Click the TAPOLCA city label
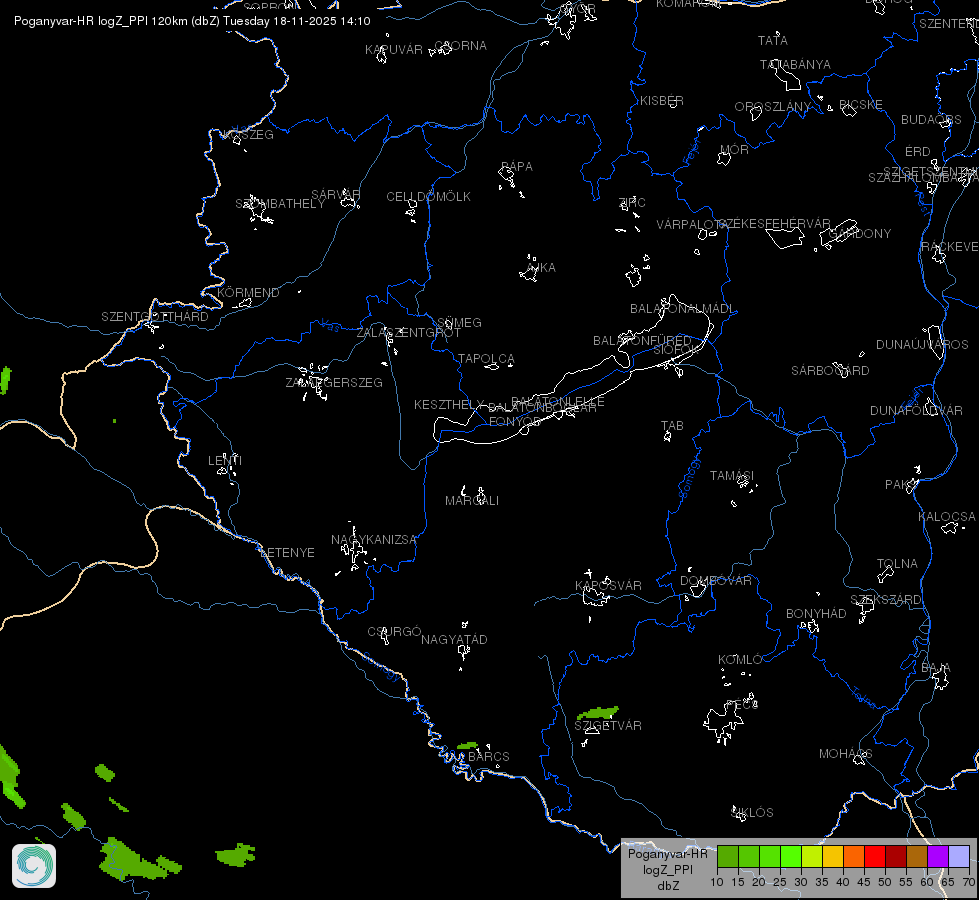The image size is (979, 900). [486, 359]
